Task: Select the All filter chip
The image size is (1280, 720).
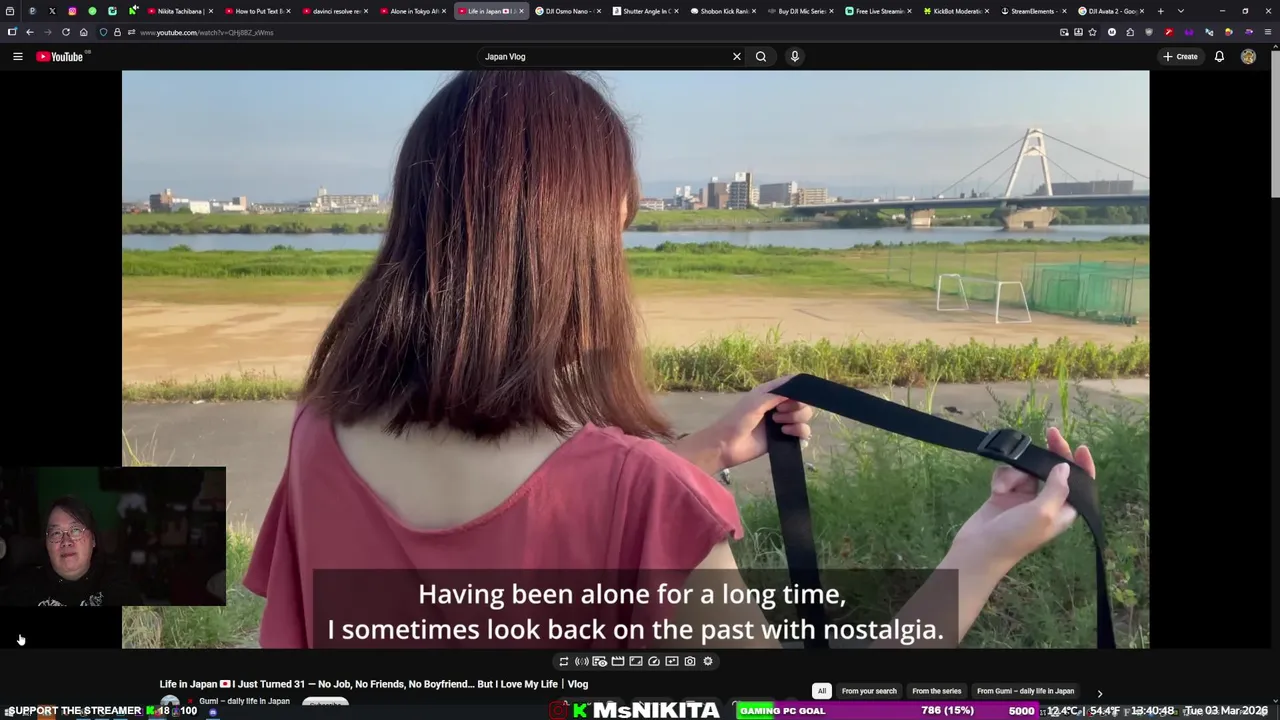Action: [x=822, y=691]
